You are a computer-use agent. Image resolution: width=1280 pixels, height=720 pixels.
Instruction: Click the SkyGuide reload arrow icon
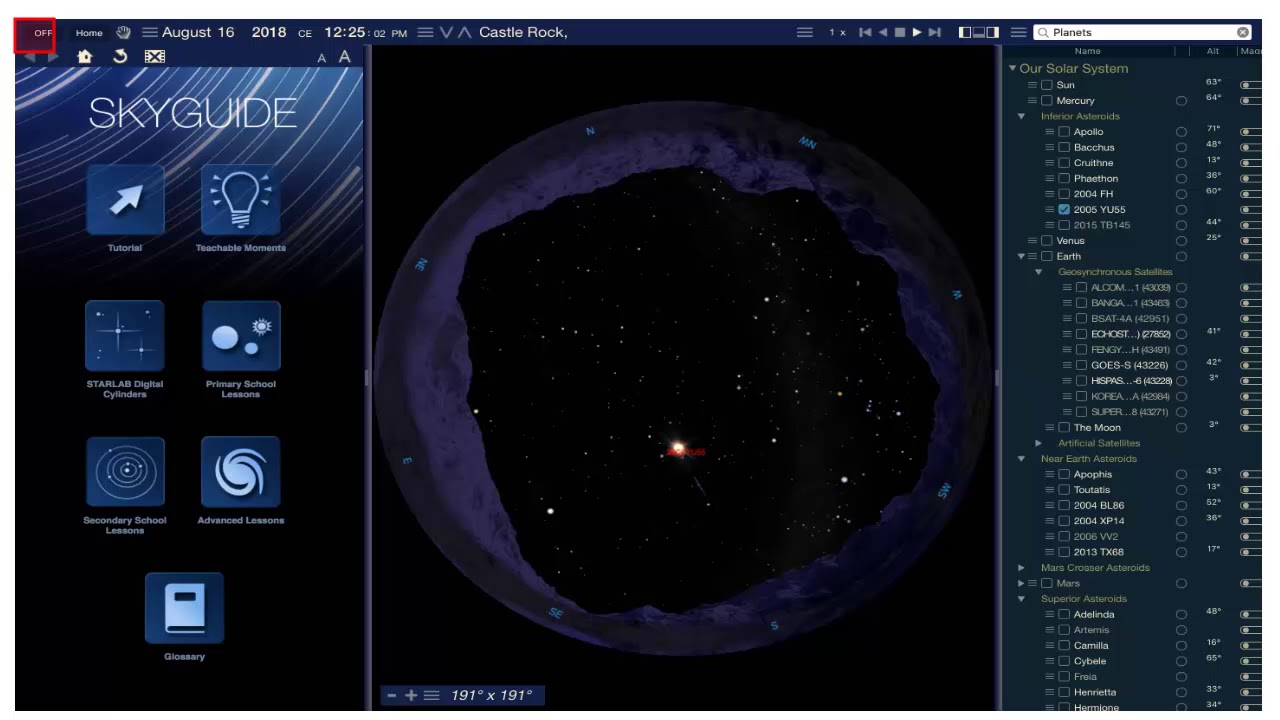(x=120, y=57)
